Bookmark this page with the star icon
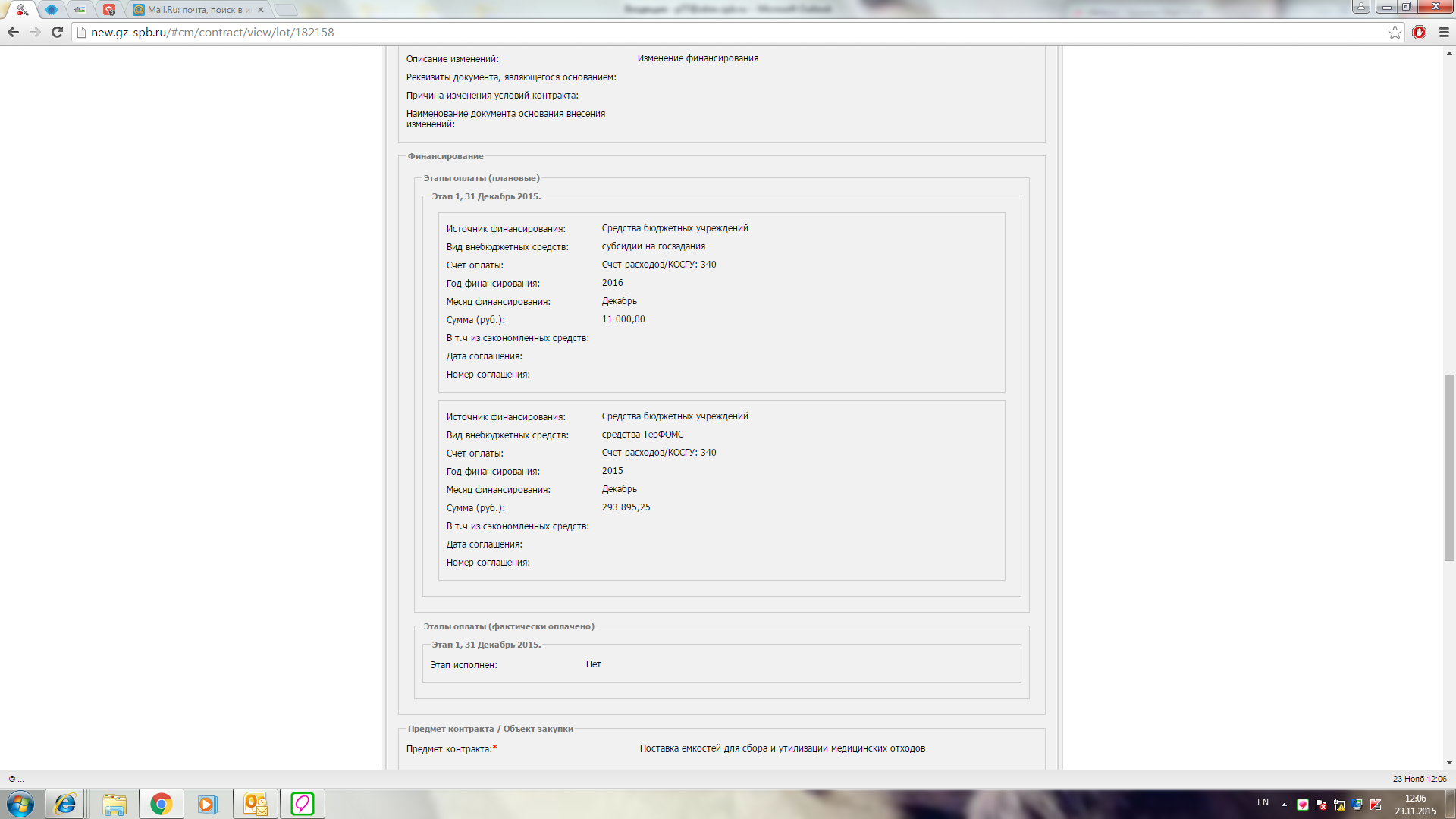Screen dimensions: 1456x819 (x=1395, y=33)
